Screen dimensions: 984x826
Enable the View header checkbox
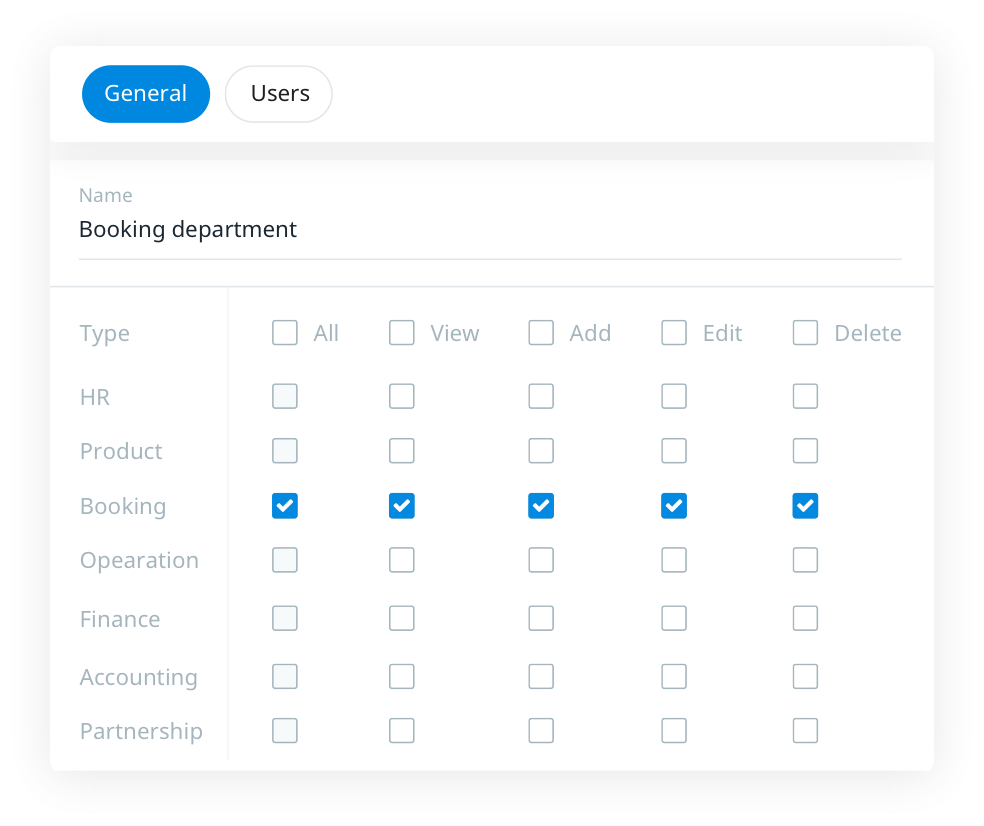(x=402, y=333)
